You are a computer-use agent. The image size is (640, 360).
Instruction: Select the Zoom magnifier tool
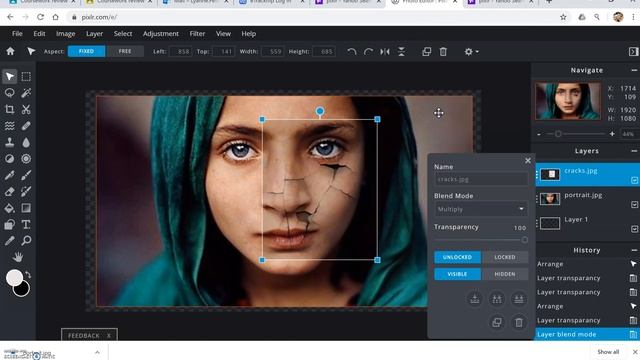point(26,240)
